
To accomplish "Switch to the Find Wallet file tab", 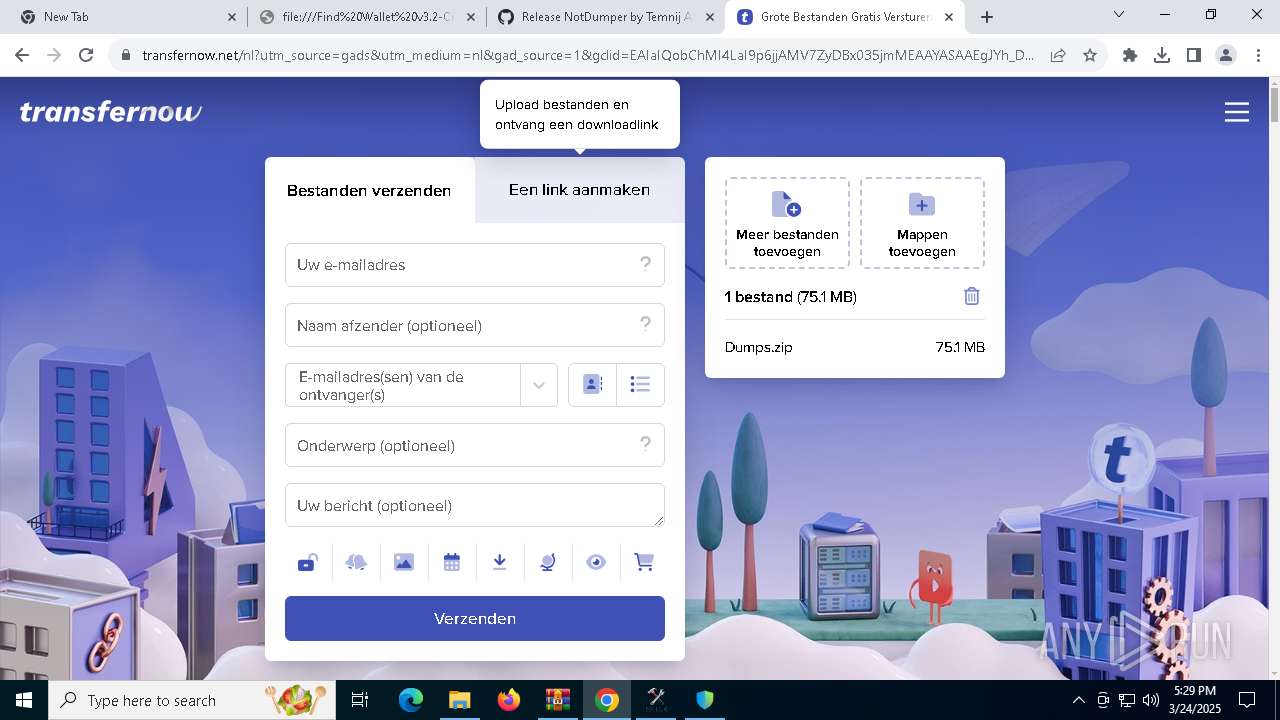I will (366, 17).
